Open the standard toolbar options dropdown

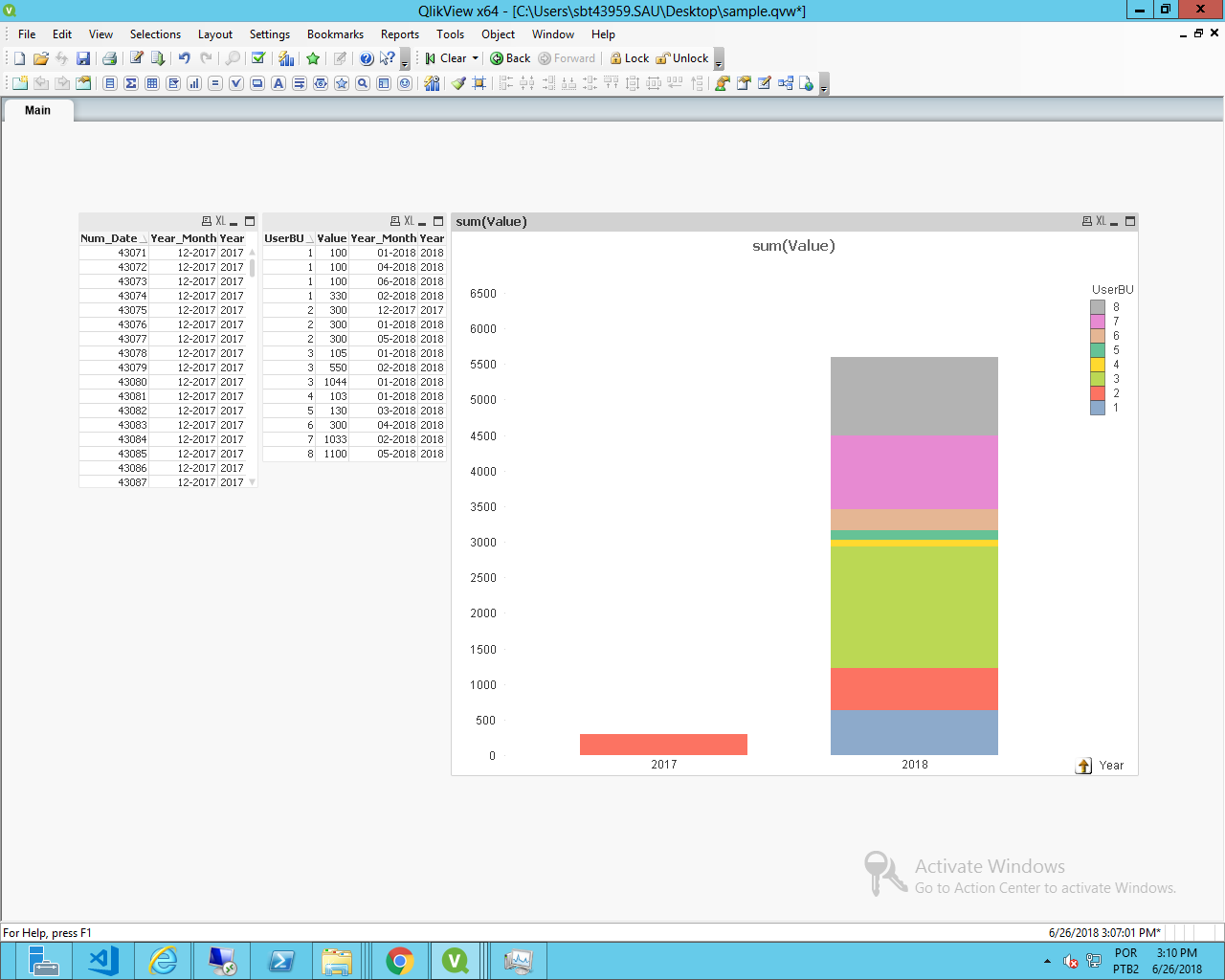[405, 59]
